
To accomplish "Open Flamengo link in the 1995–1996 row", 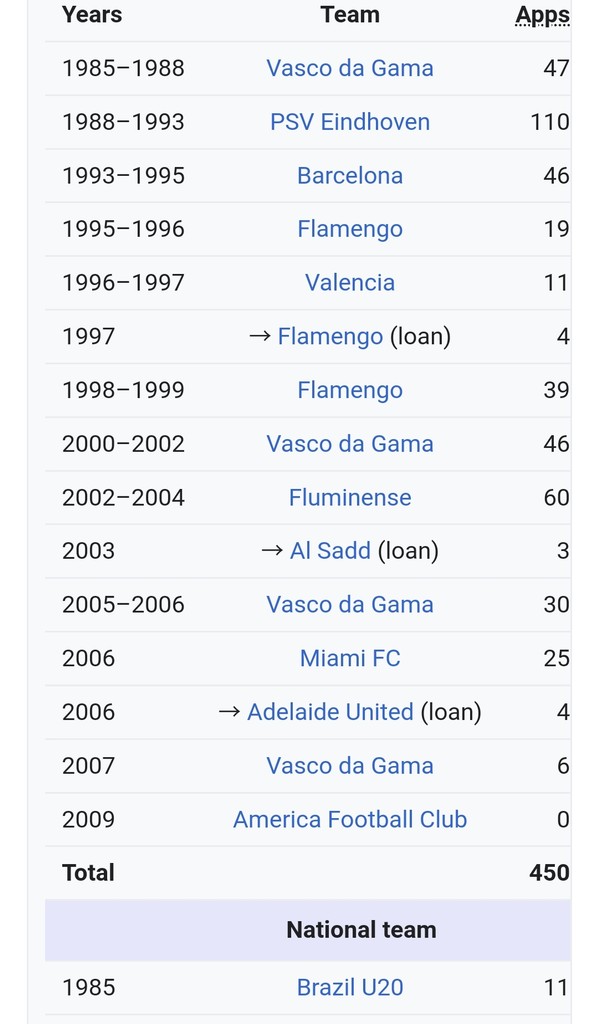I will (x=350, y=229).
